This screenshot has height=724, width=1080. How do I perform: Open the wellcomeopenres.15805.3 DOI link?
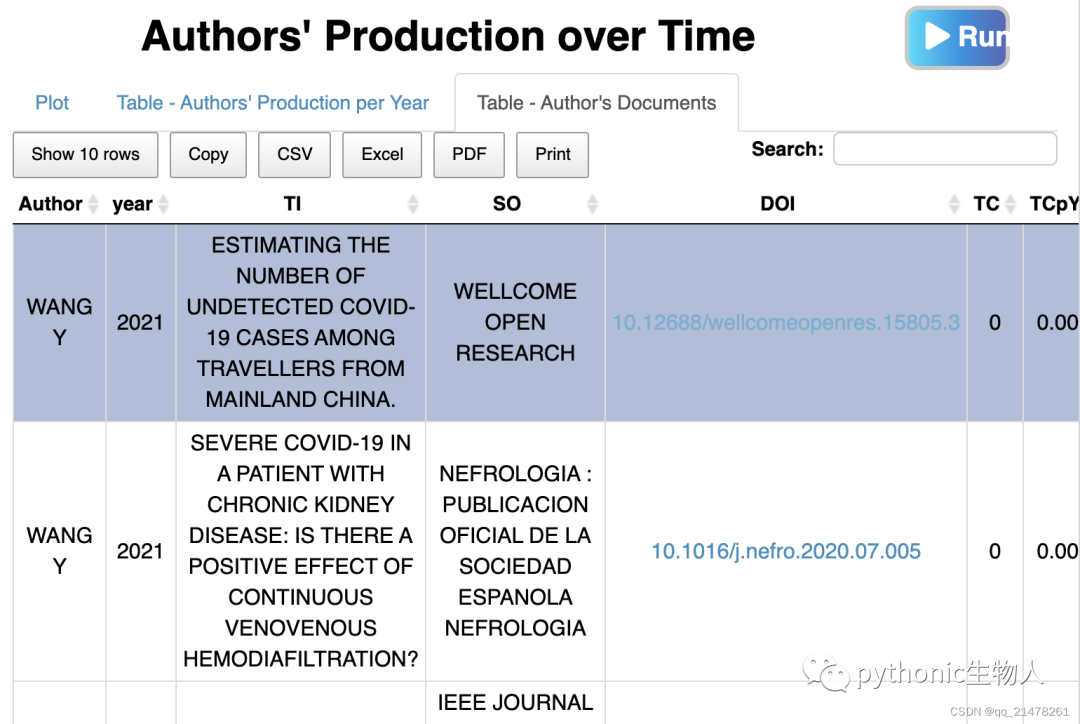point(786,322)
